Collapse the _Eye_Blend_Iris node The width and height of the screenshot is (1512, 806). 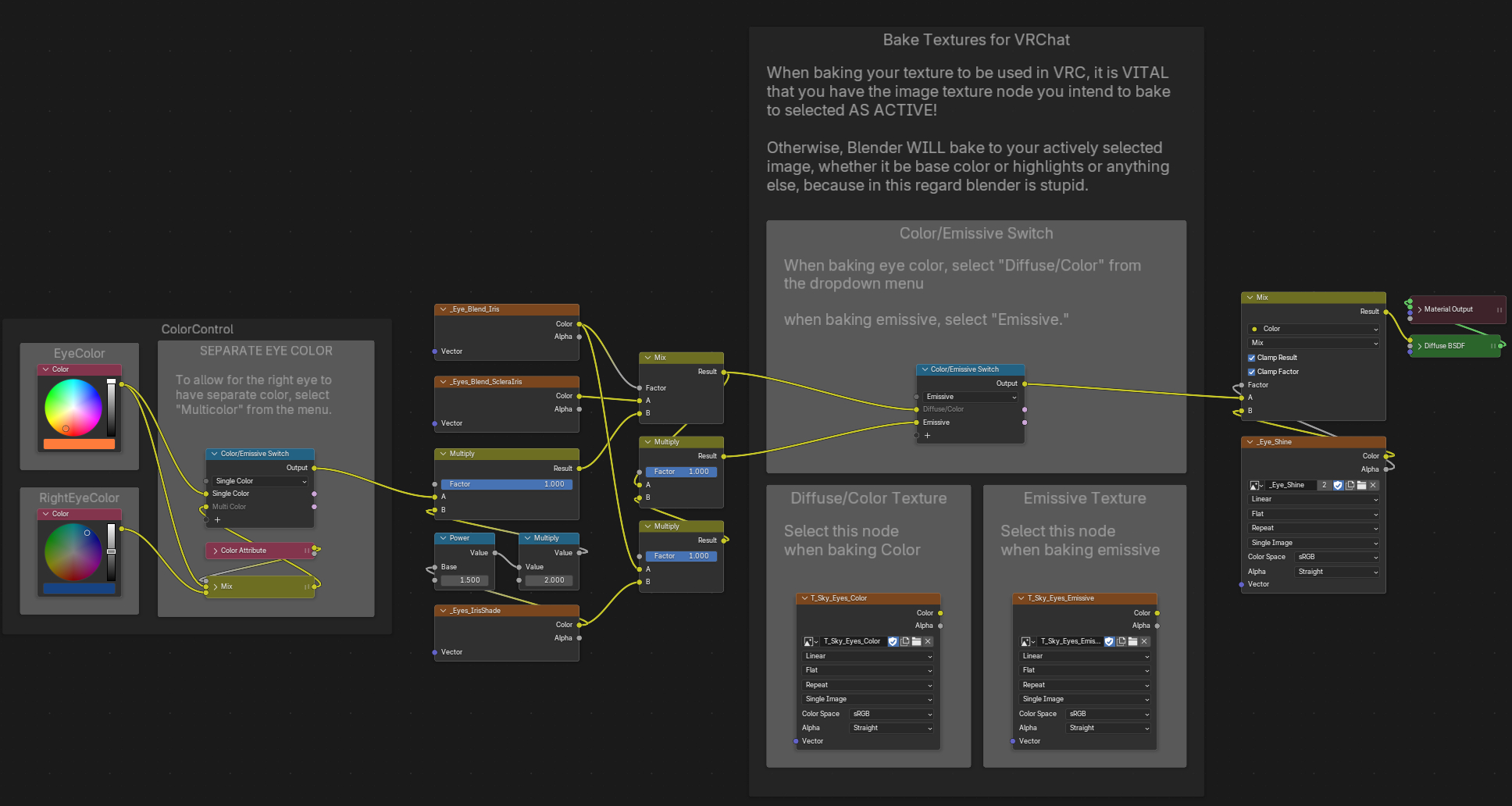(x=443, y=309)
